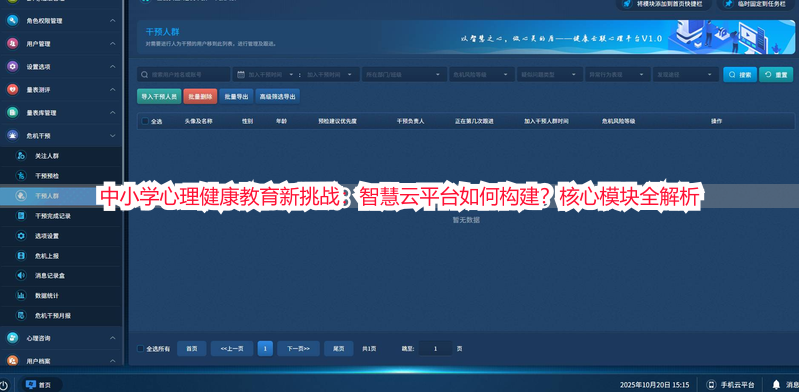This screenshot has width=799, height=392.
Task: Click the 重置 button
Action: [776, 74]
